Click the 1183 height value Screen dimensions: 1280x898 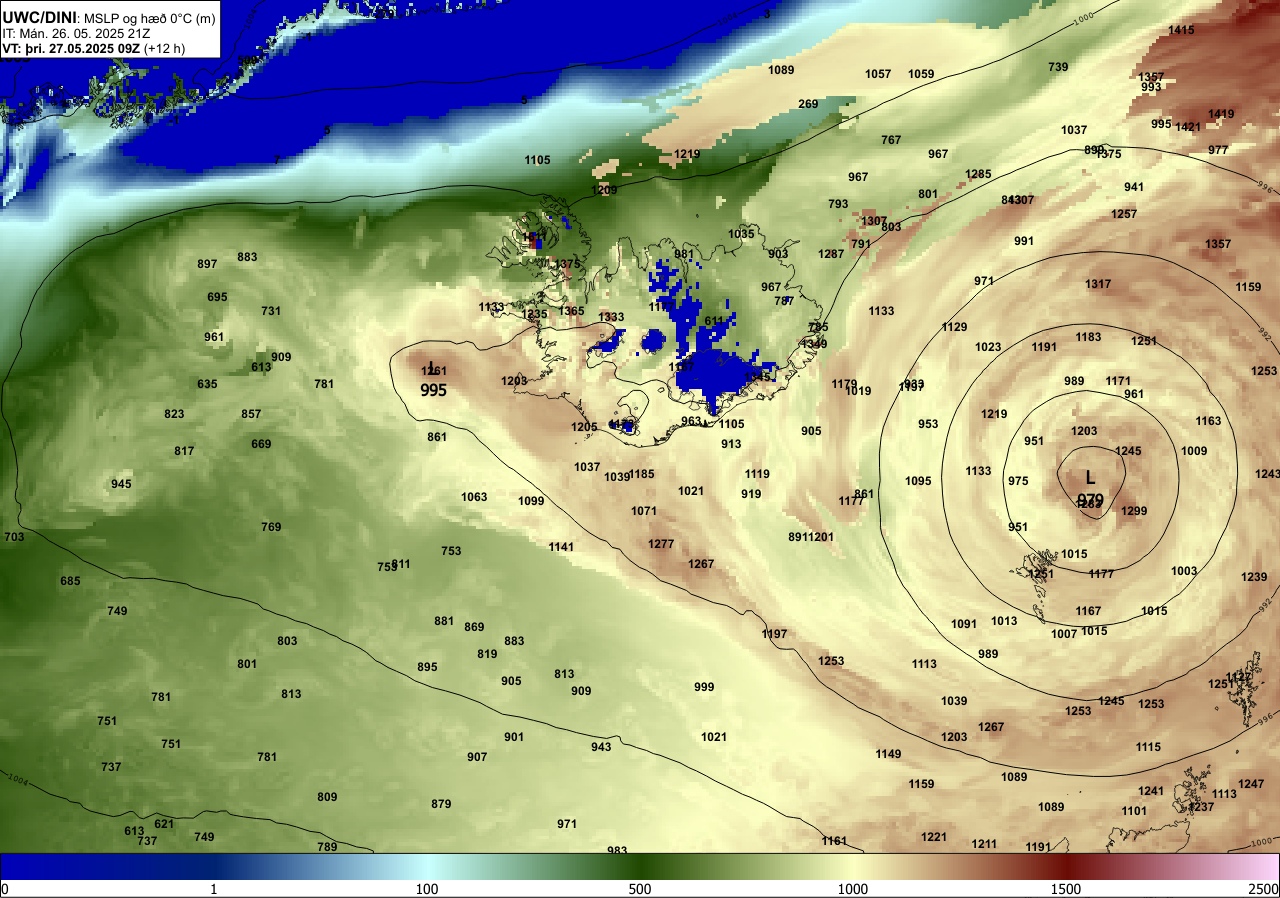[1088, 337]
